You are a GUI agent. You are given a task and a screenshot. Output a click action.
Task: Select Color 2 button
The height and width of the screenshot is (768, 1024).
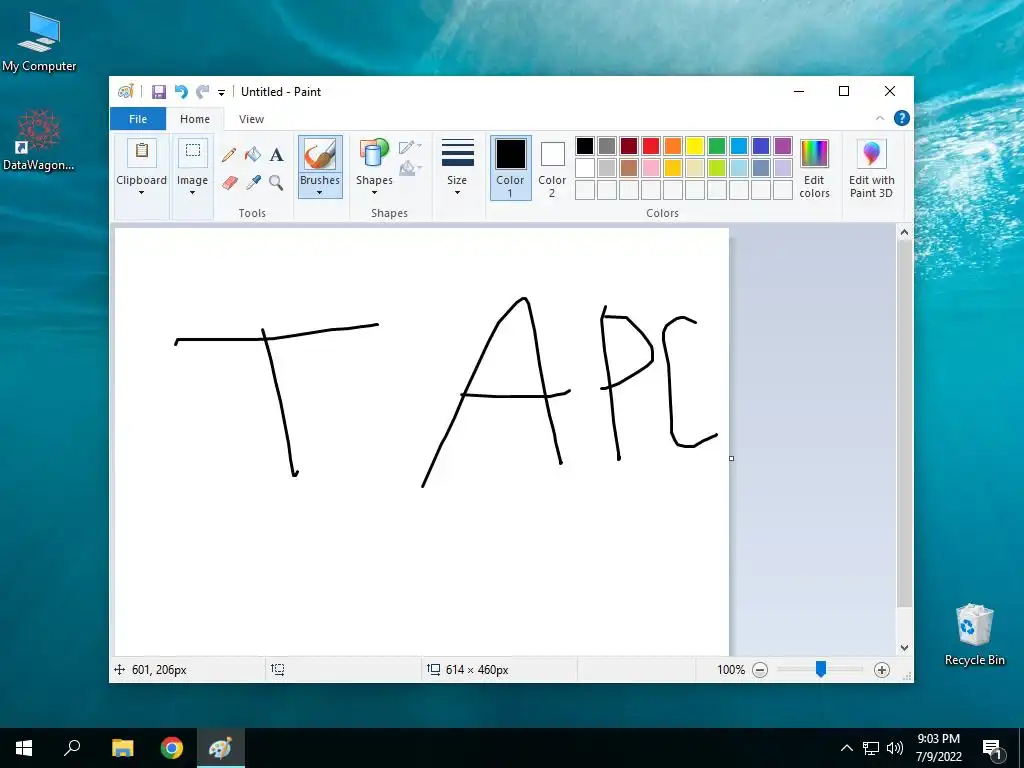[x=552, y=167]
